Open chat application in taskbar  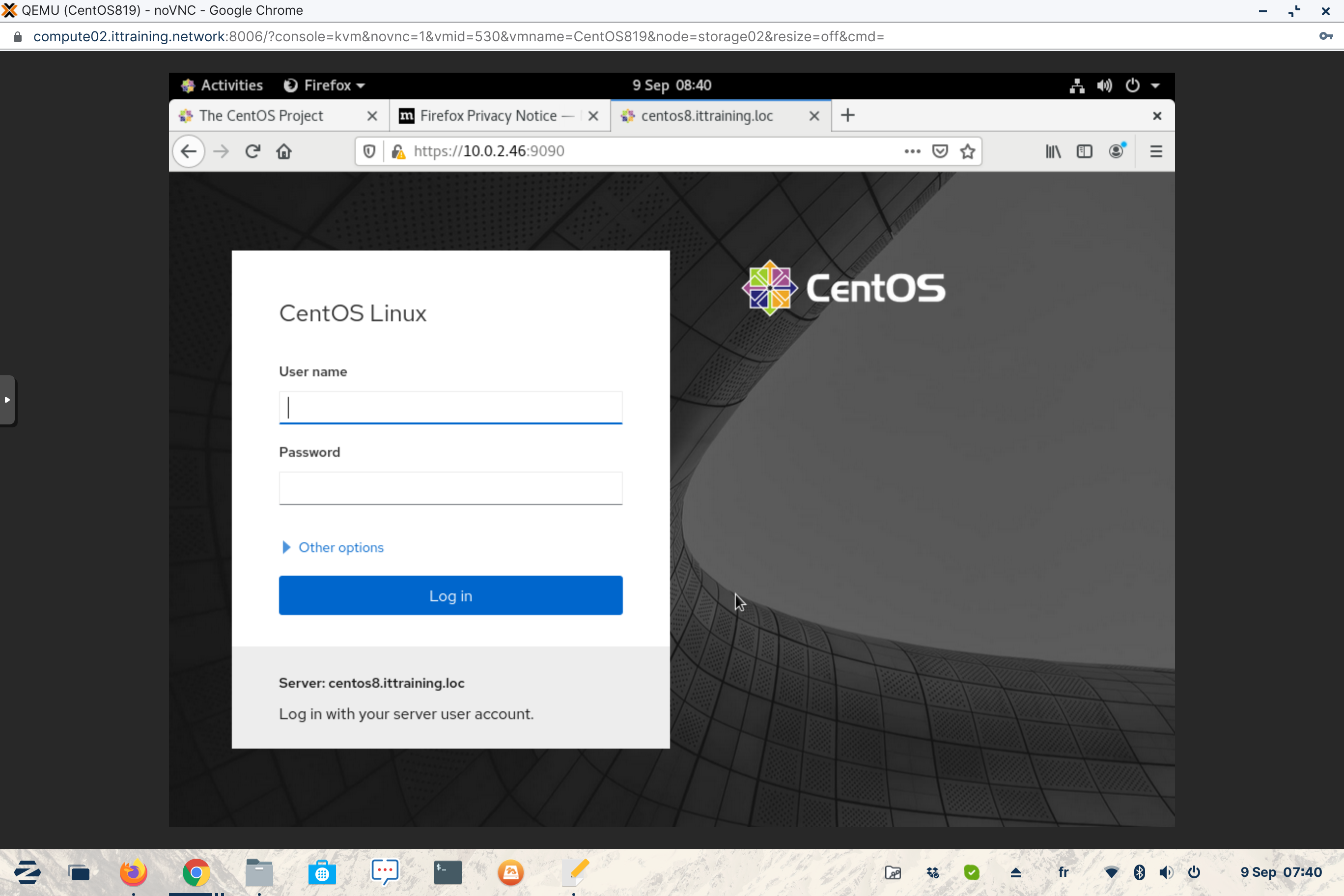coord(385,872)
